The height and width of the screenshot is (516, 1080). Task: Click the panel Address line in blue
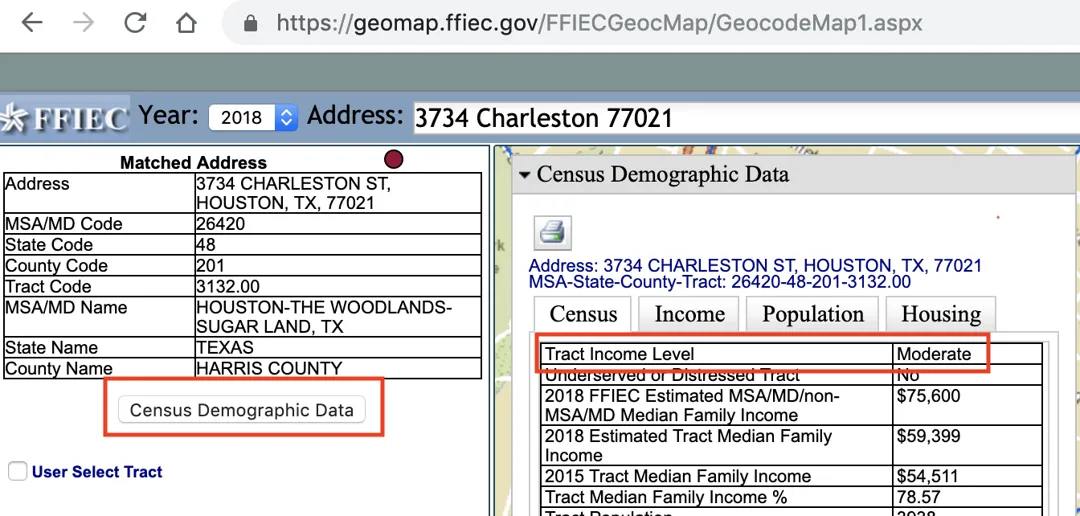755,265
